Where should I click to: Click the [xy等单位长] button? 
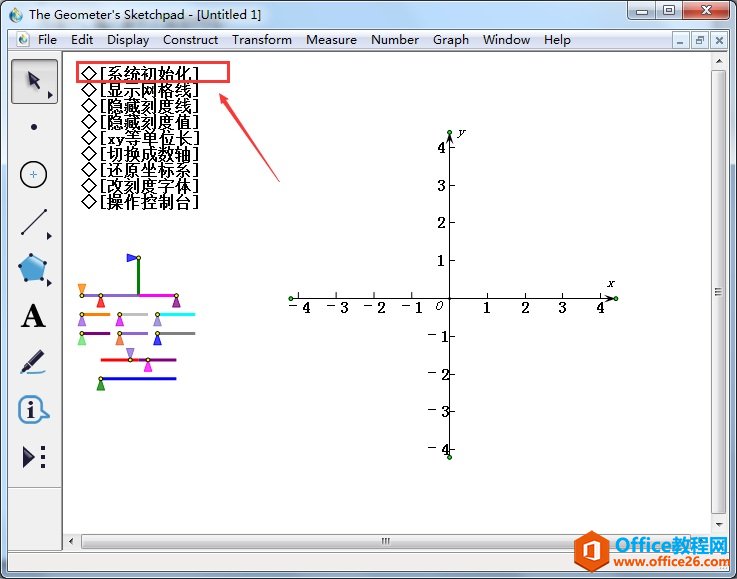[x=140, y=138]
